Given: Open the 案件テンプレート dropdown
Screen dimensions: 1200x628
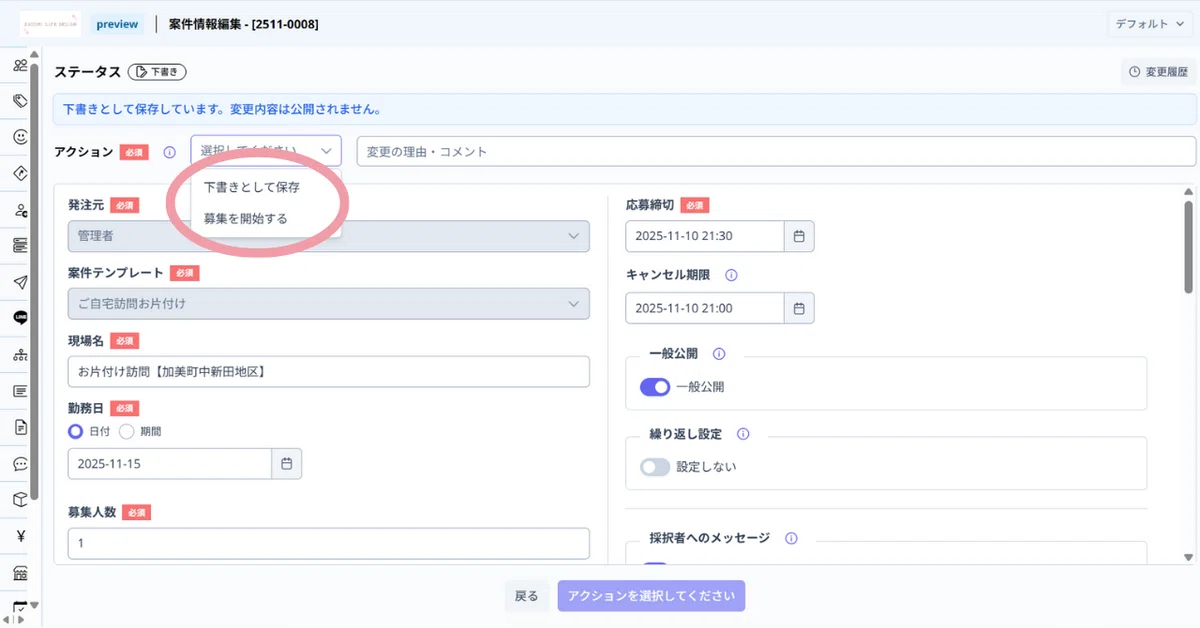Looking at the screenshot, I should [x=329, y=303].
